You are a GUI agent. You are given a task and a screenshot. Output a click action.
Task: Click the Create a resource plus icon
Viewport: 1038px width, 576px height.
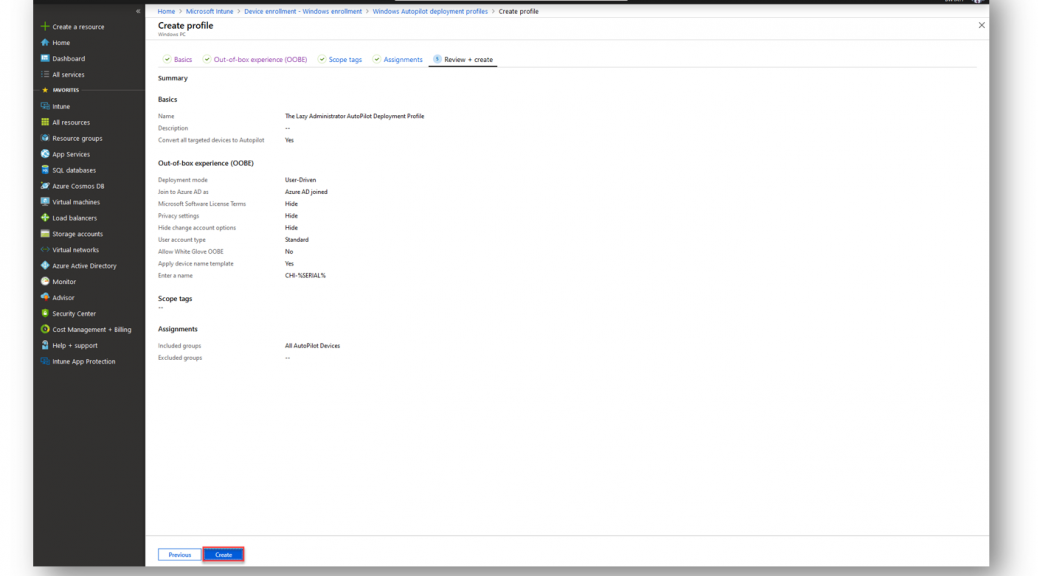click(45, 26)
